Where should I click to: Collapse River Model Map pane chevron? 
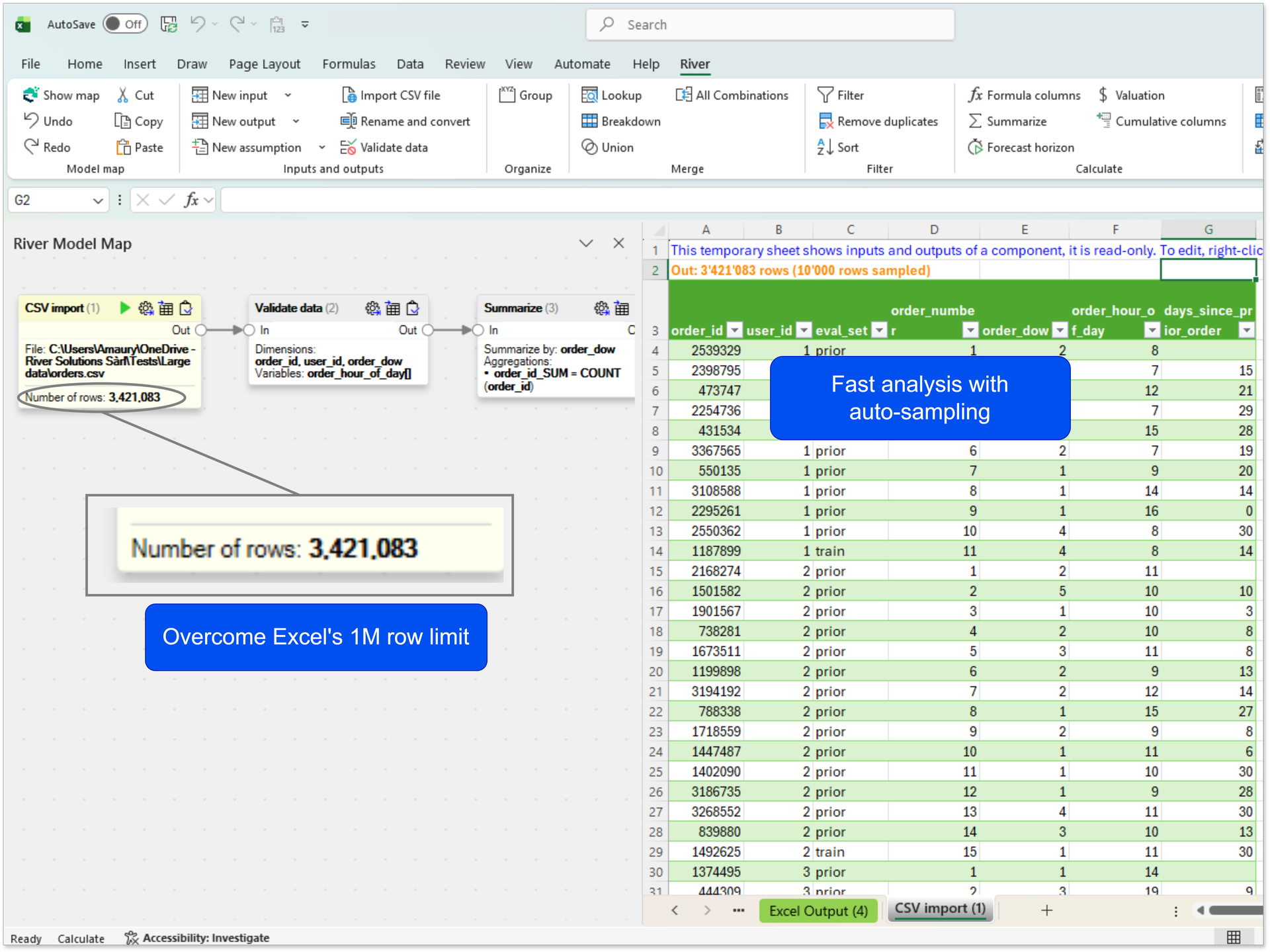[585, 243]
